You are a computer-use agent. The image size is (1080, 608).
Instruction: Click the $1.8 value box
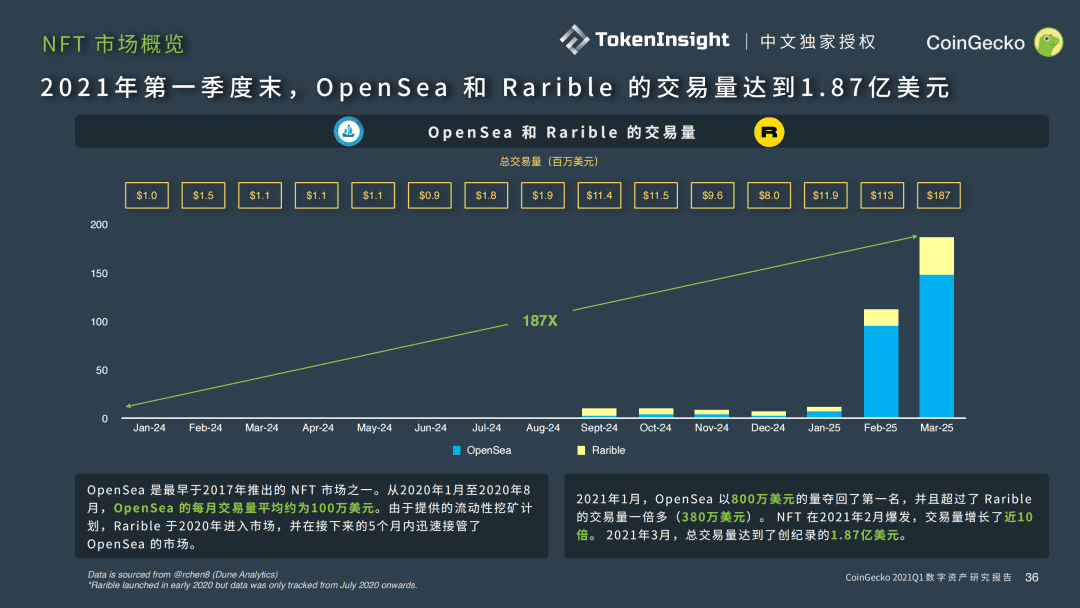(x=486, y=196)
